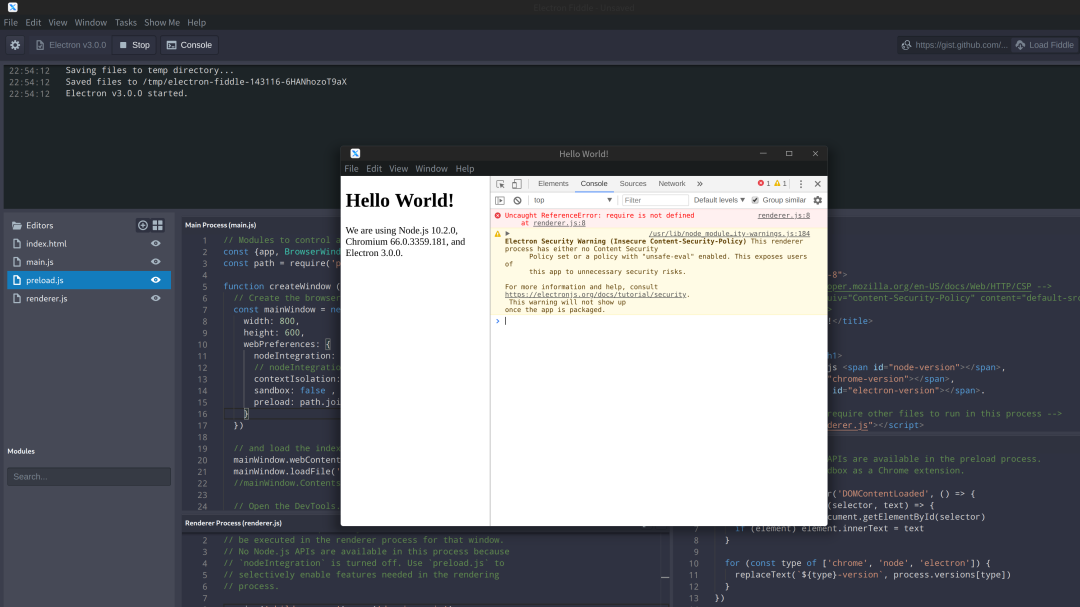Toggle the DevTools device toolbar icon

(517, 184)
